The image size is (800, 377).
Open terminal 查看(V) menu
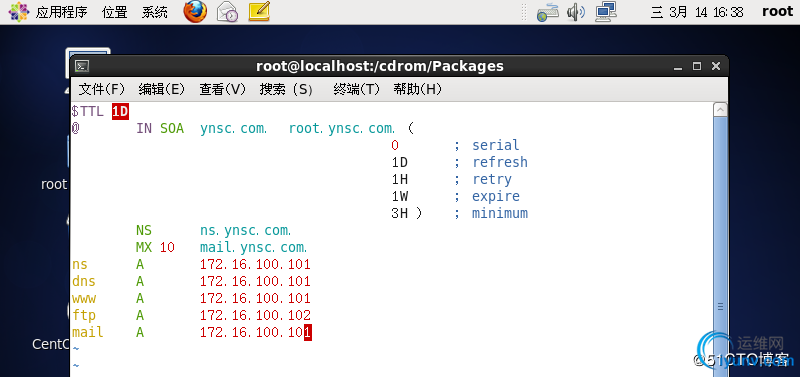click(x=222, y=89)
